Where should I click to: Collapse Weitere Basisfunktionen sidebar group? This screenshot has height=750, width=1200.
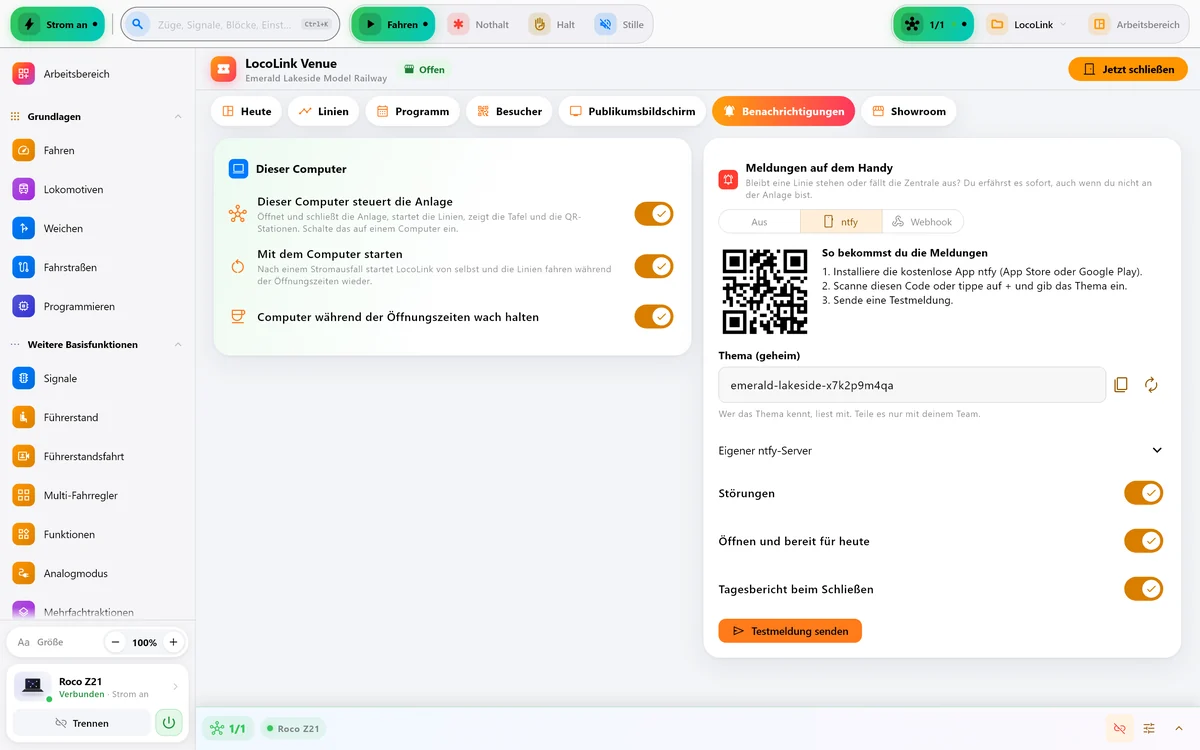[x=97, y=344]
